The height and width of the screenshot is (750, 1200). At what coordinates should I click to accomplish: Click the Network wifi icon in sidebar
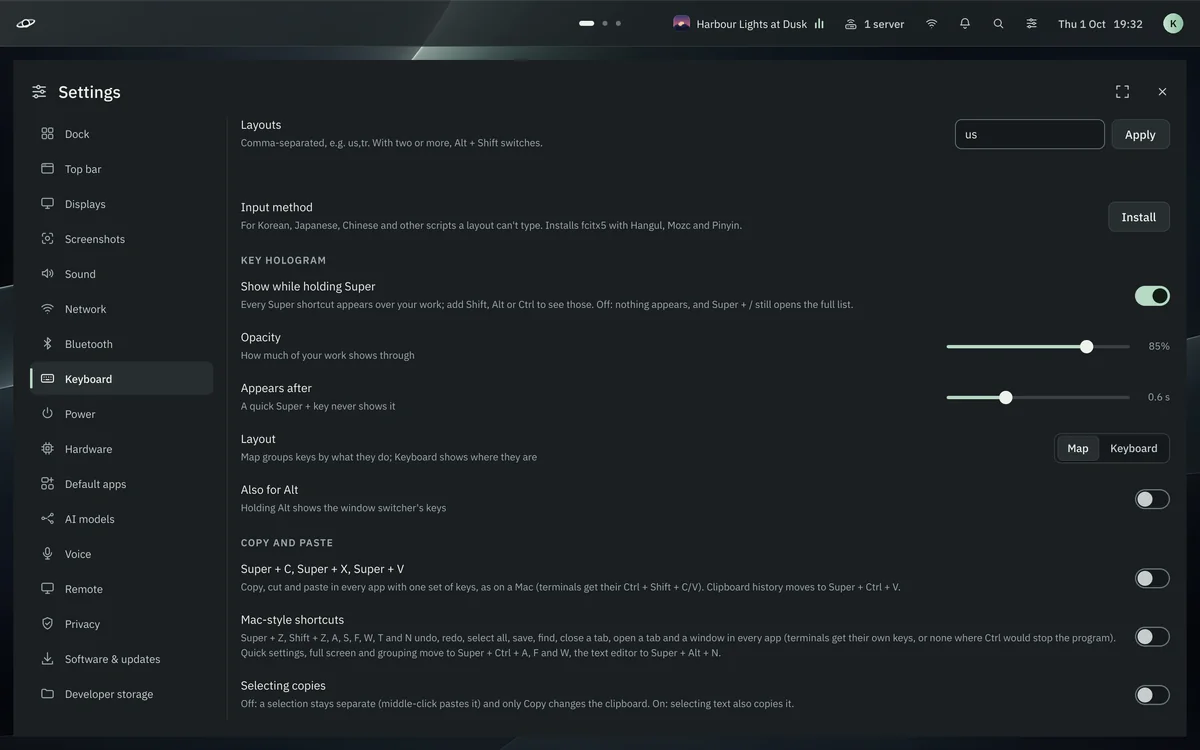(47, 309)
